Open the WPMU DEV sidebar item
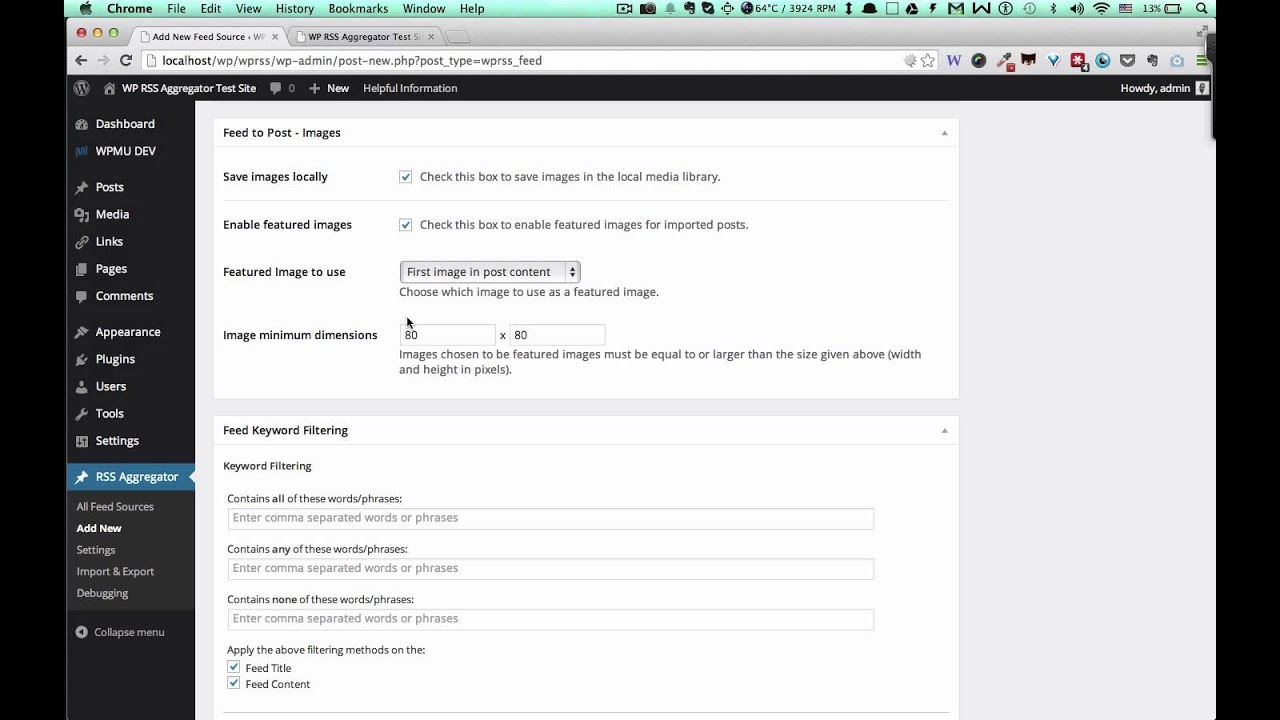 tap(125, 151)
